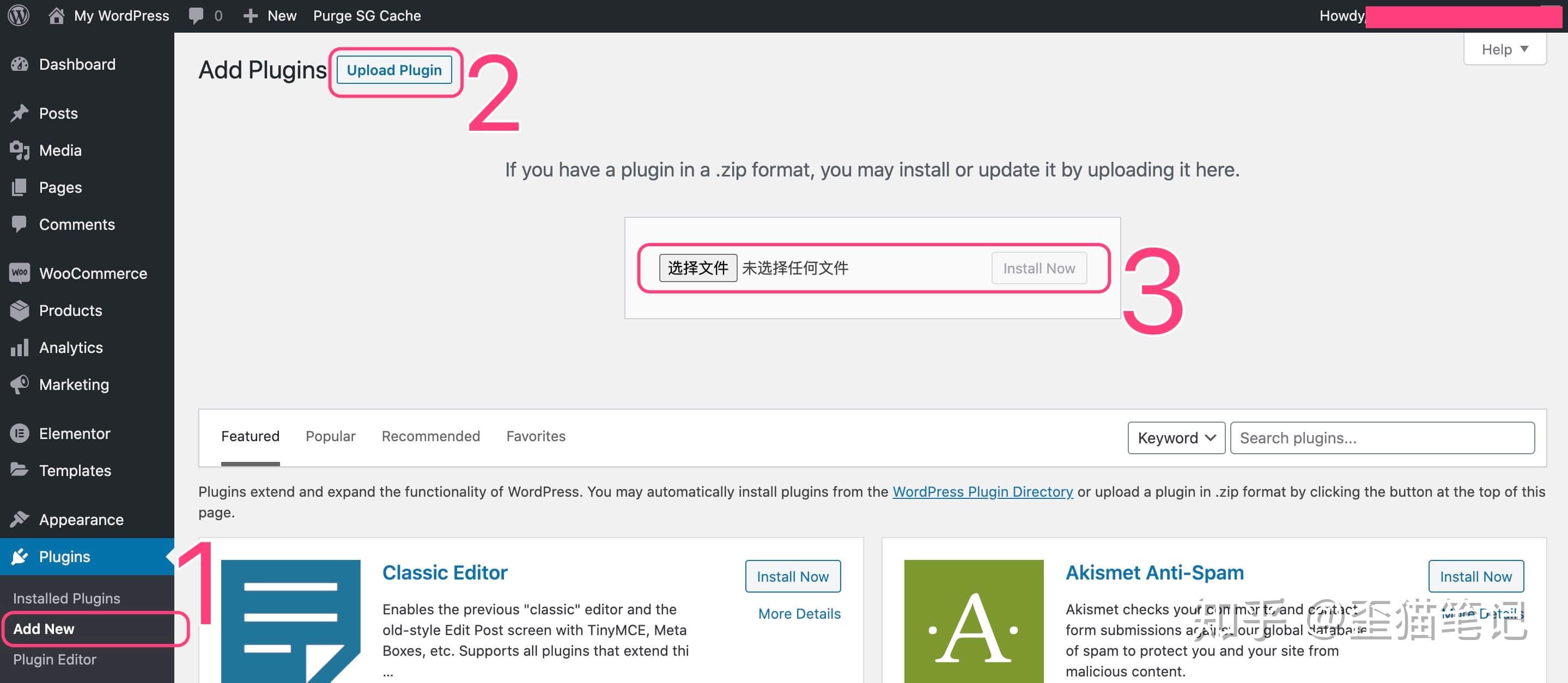This screenshot has width=1568, height=683.
Task: Install Now for Akismet Anti-Spam
Action: click(x=1475, y=576)
